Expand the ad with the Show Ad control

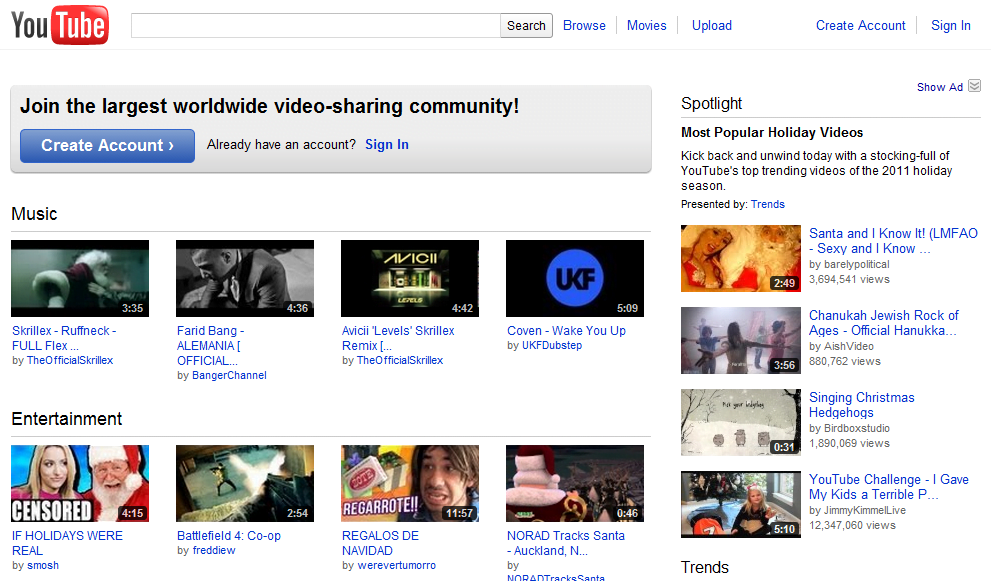(938, 86)
